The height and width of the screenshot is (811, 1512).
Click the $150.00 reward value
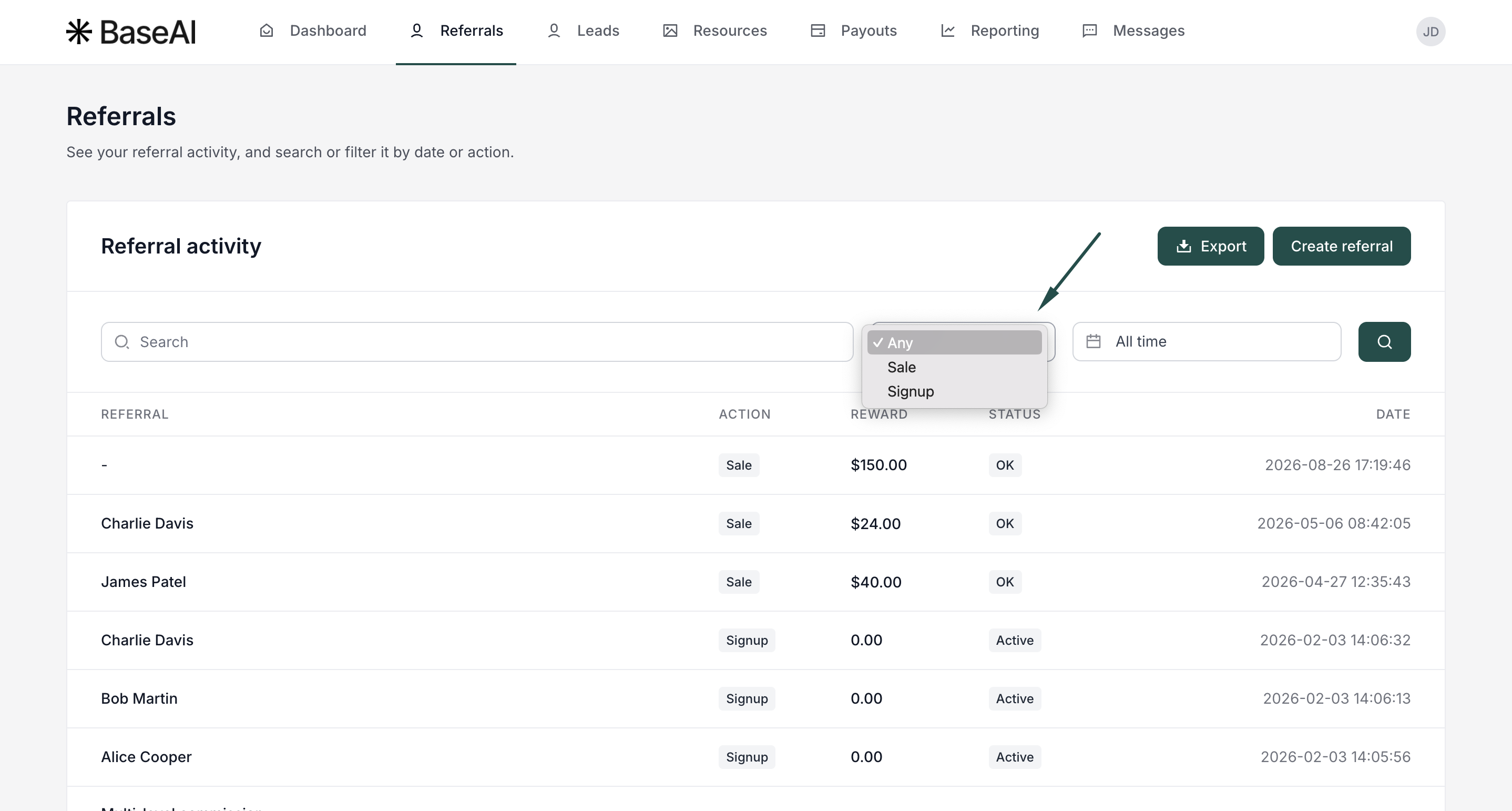[878, 465]
